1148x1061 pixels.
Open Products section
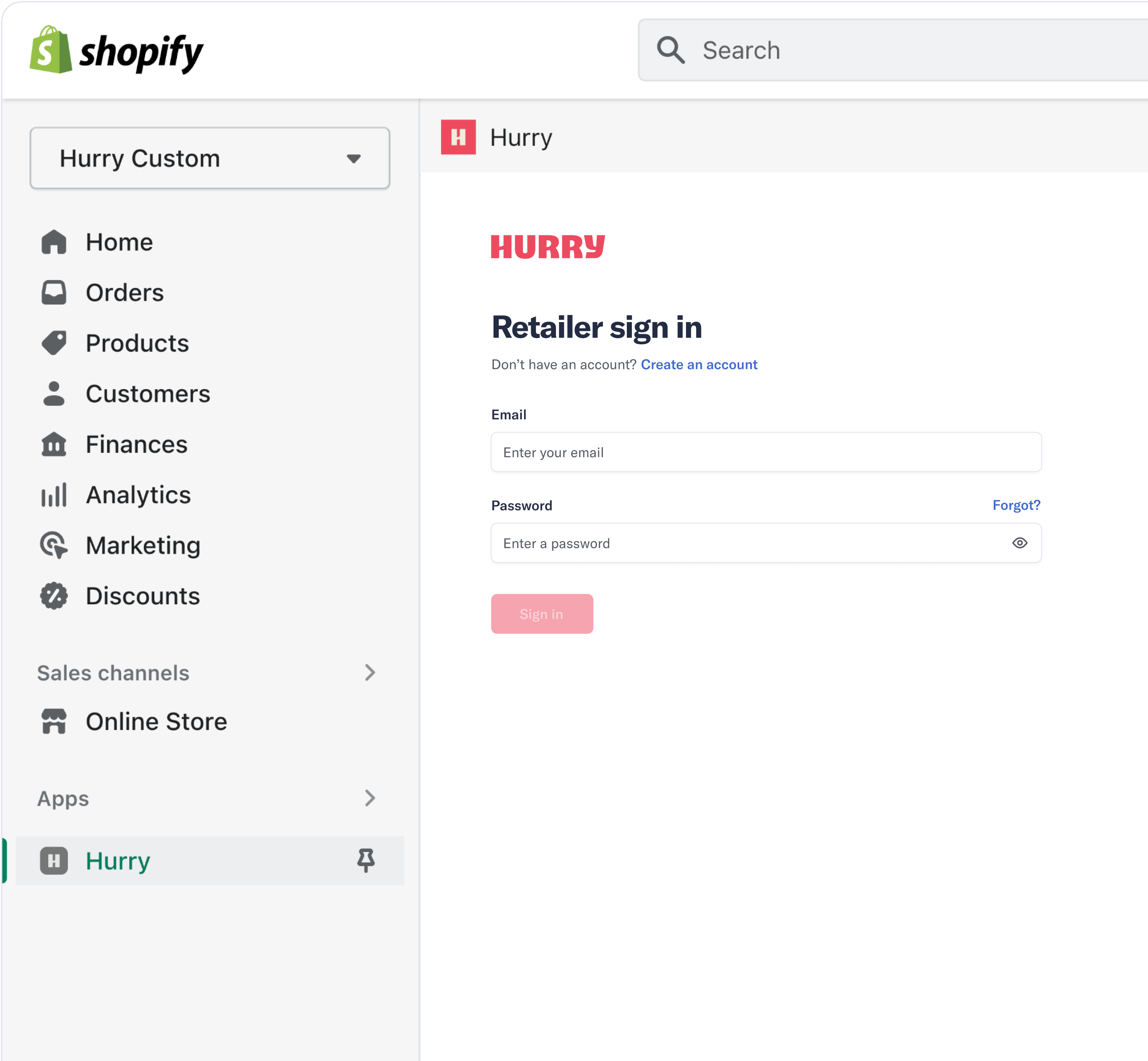click(137, 343)
